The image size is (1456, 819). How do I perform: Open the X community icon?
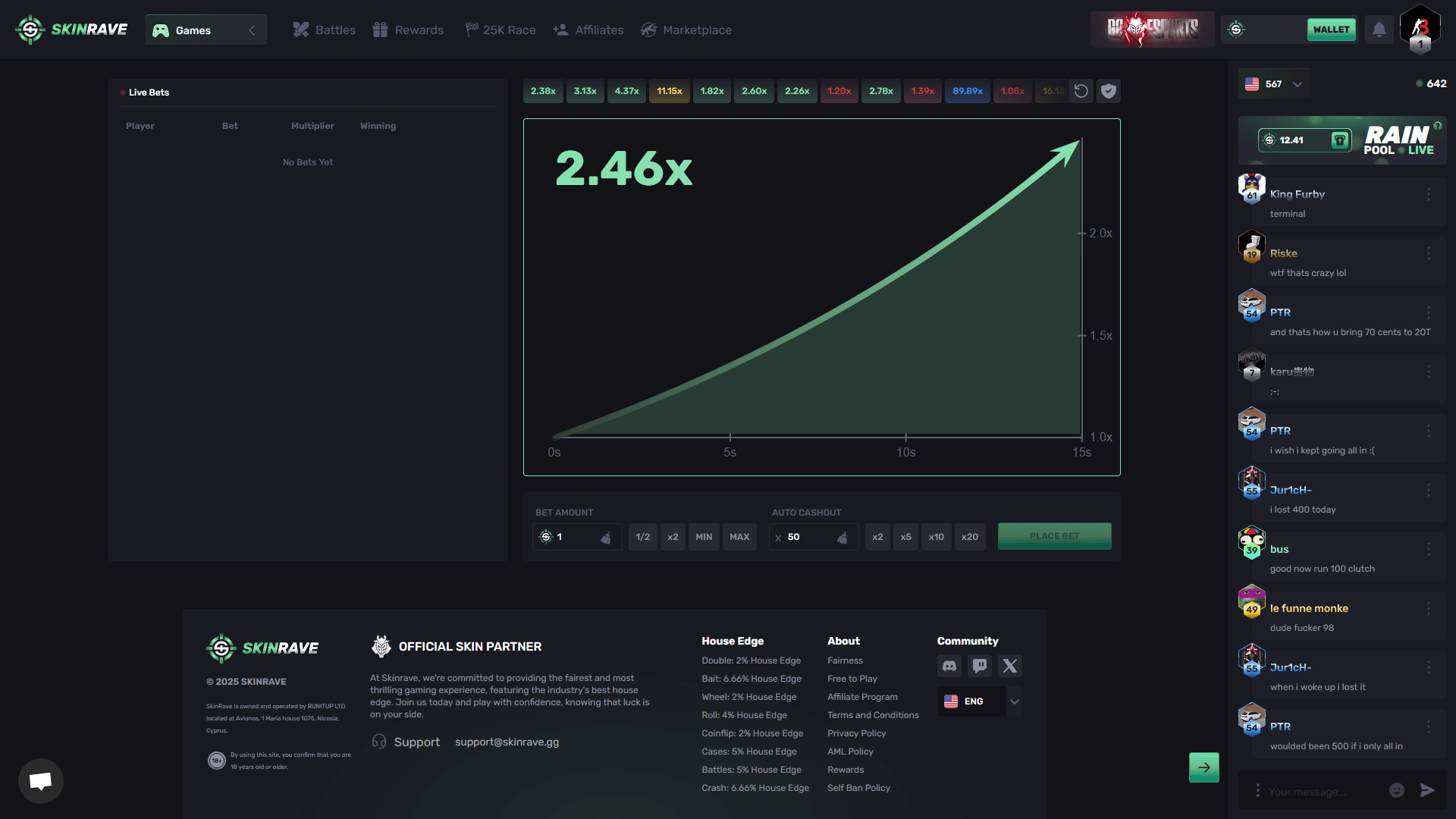click(1009, 665)
